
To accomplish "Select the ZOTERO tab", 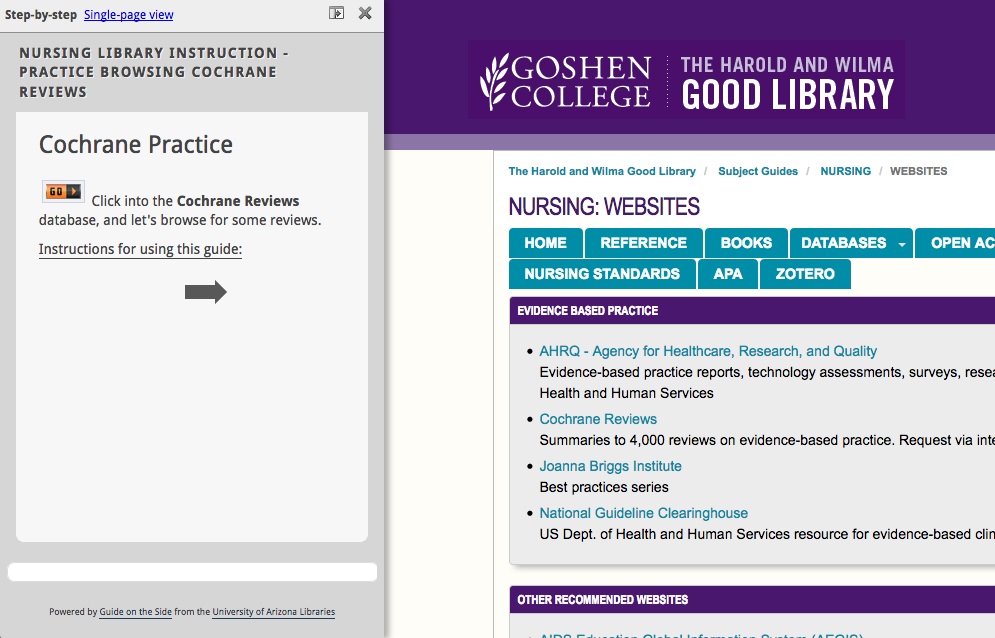I will tap(805, 274).
